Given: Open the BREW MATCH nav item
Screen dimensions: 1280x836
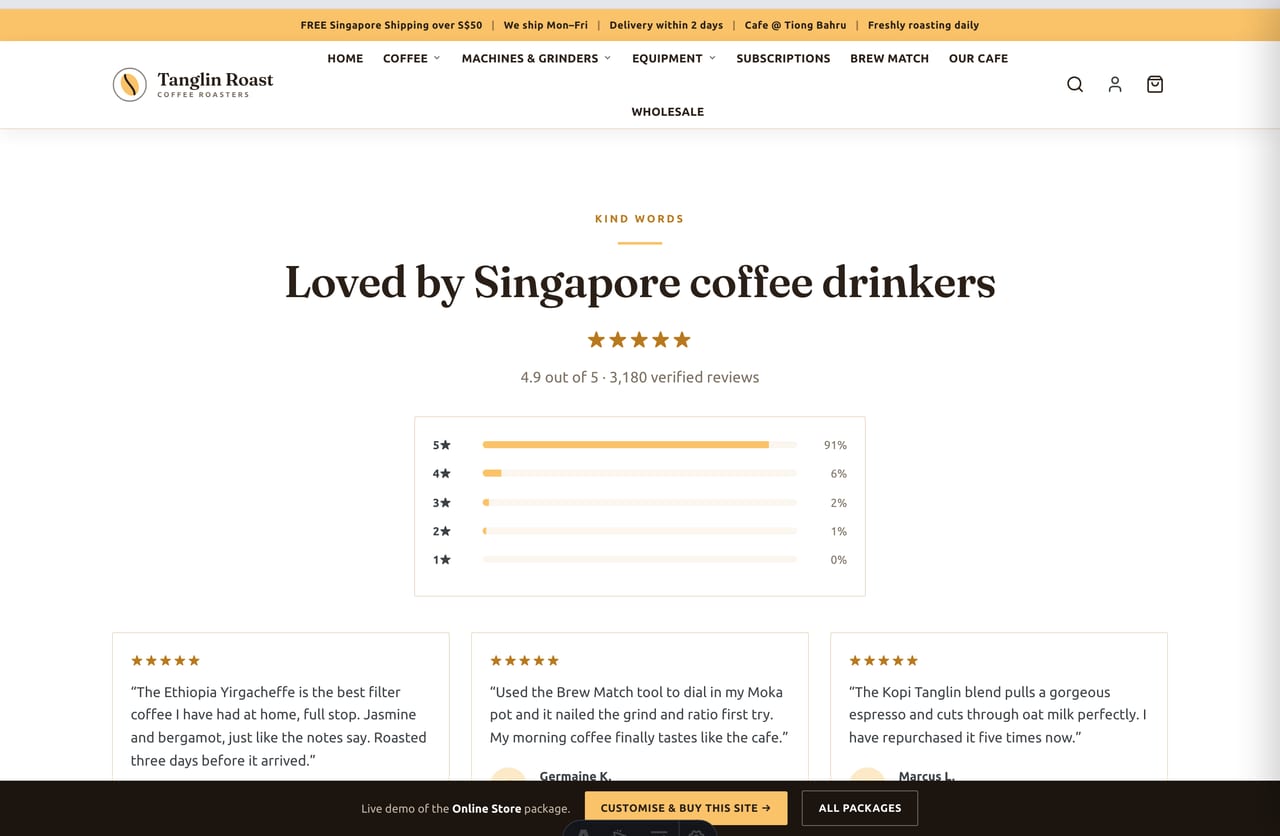Looking at the screenshot, I should [889, 58].
